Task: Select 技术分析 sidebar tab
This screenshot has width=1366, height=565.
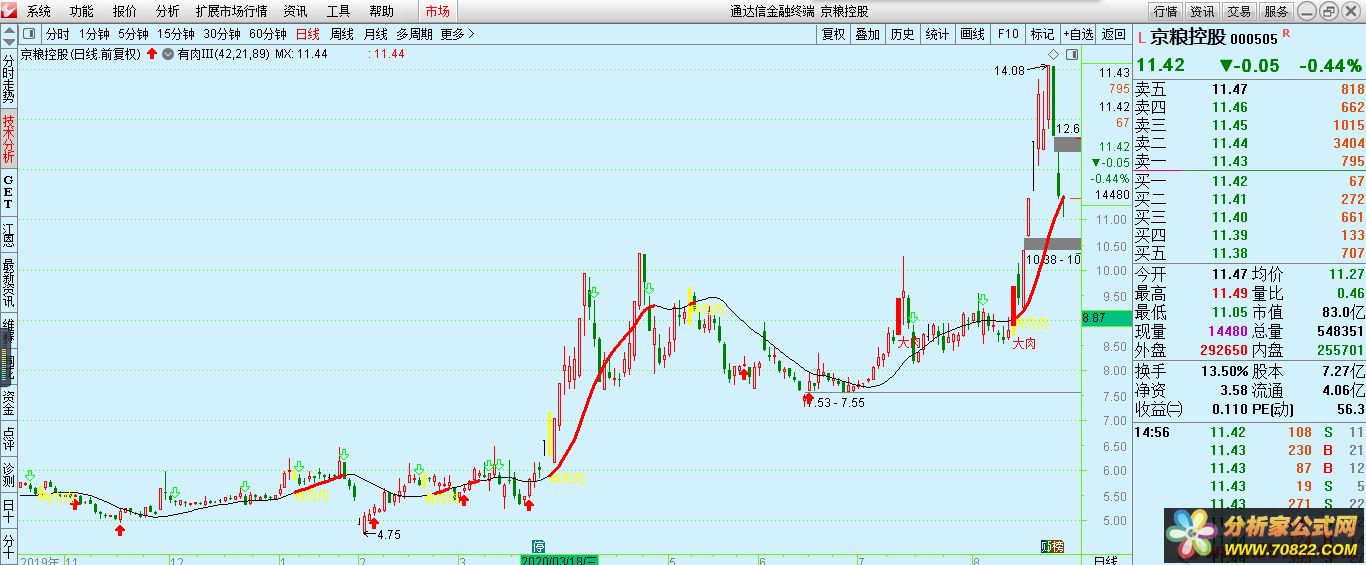Action: click(x=8, y=138)
